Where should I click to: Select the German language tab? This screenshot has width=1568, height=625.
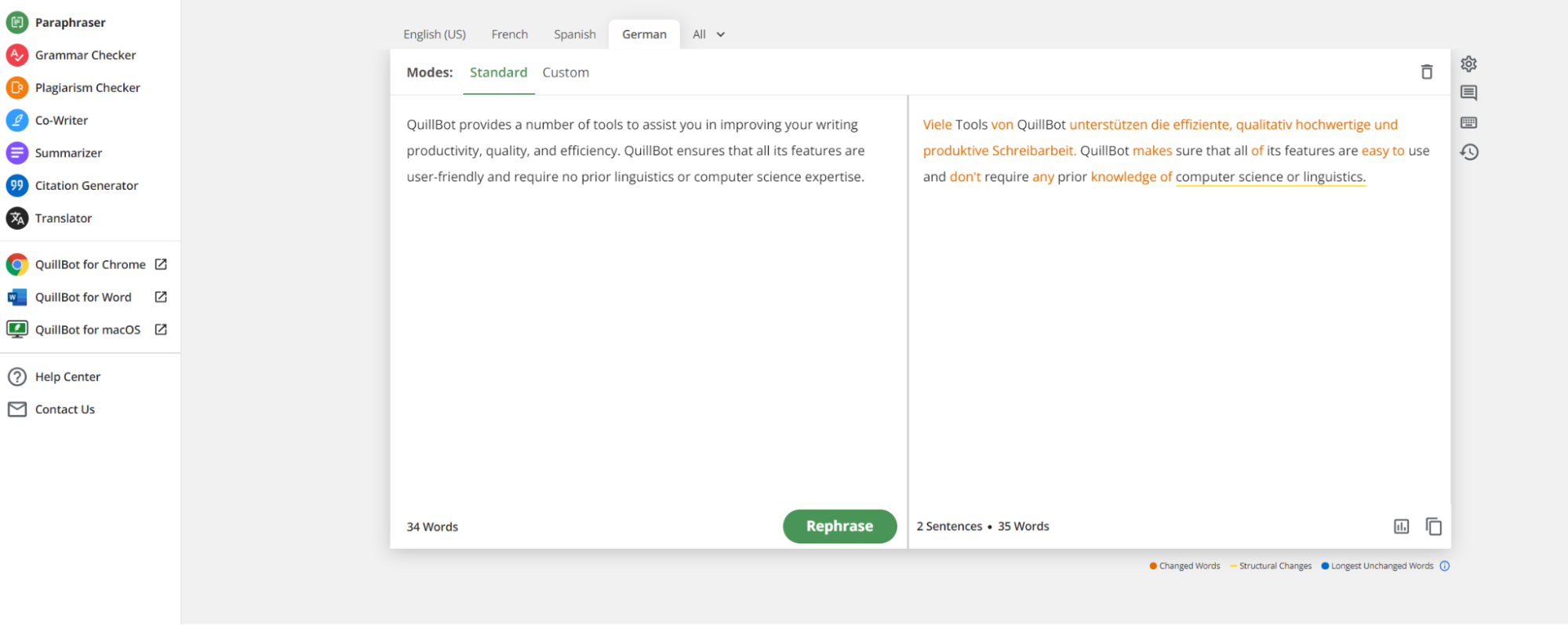coord(644,35)
